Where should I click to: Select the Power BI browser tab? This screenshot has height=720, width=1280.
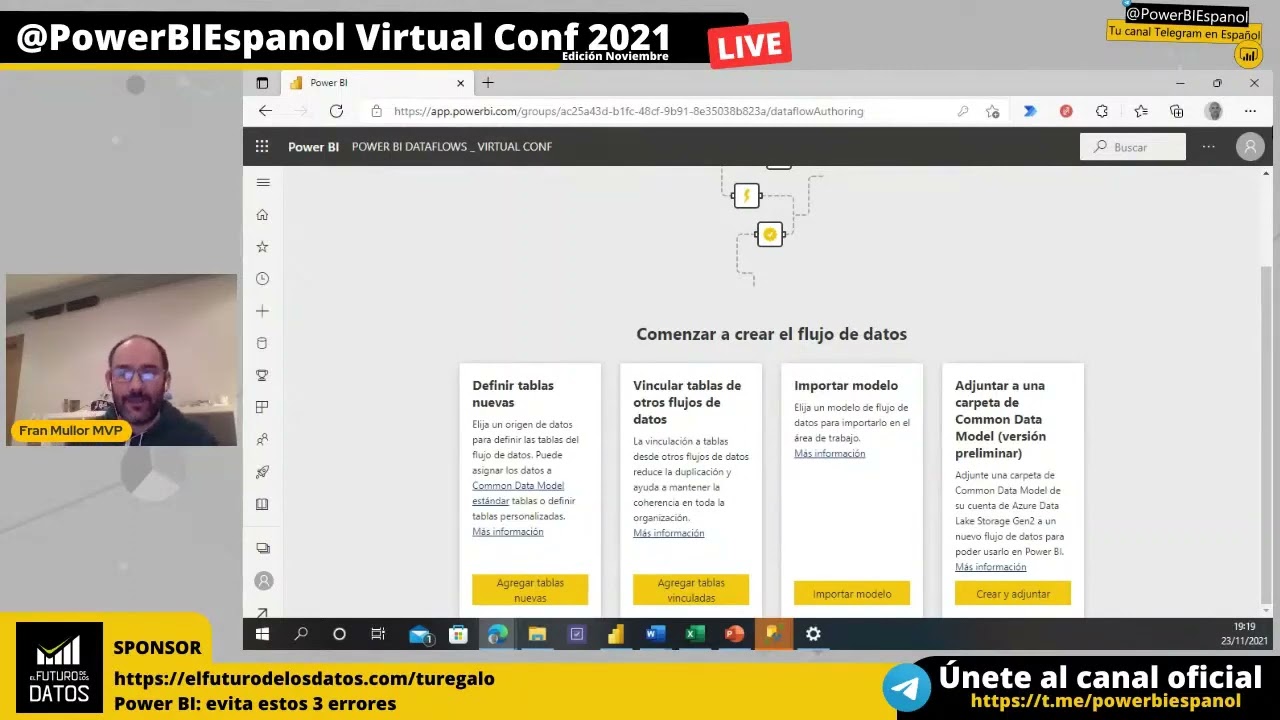coord(377,83)
